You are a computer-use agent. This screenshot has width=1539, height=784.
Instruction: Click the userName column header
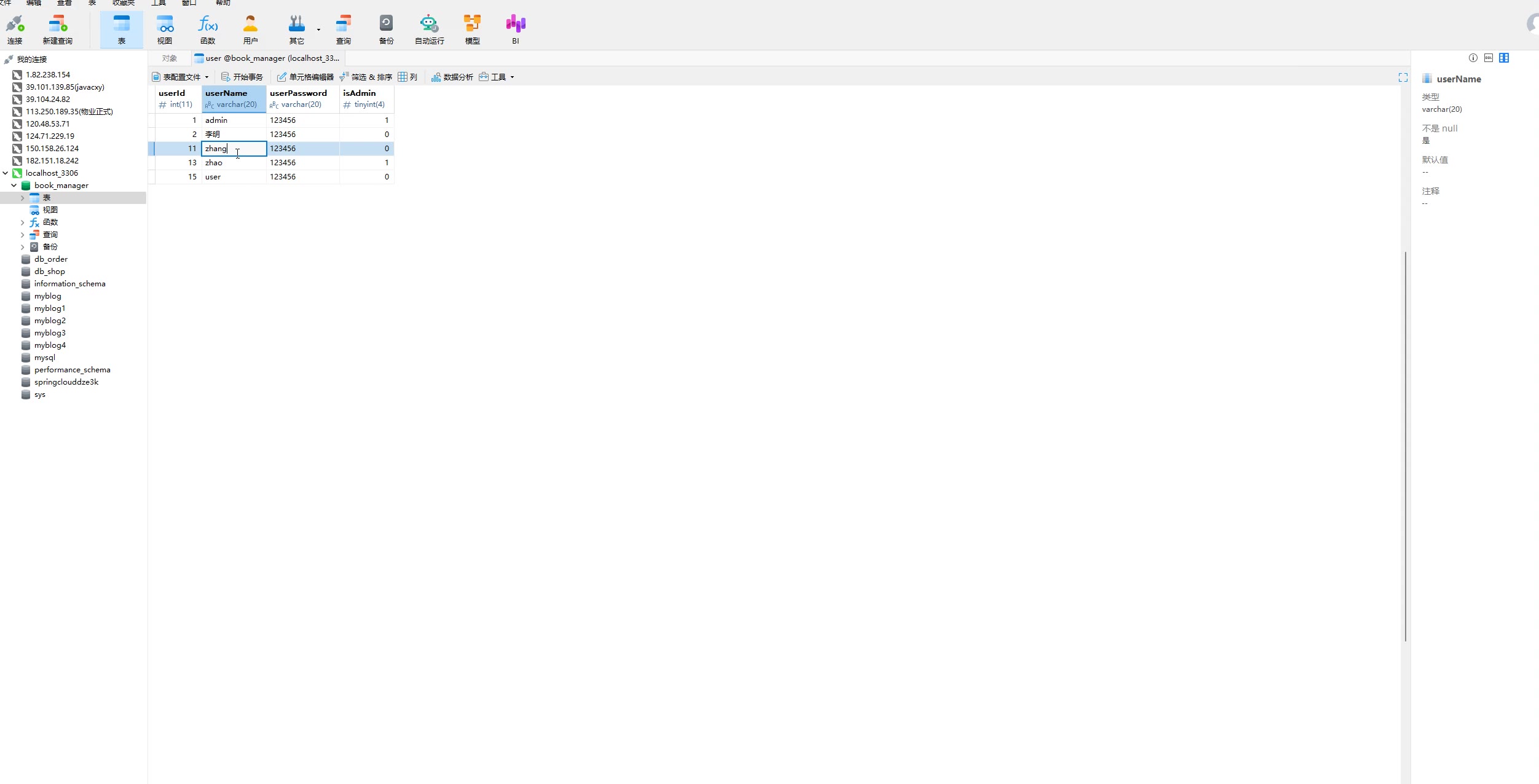click(234, 99)
